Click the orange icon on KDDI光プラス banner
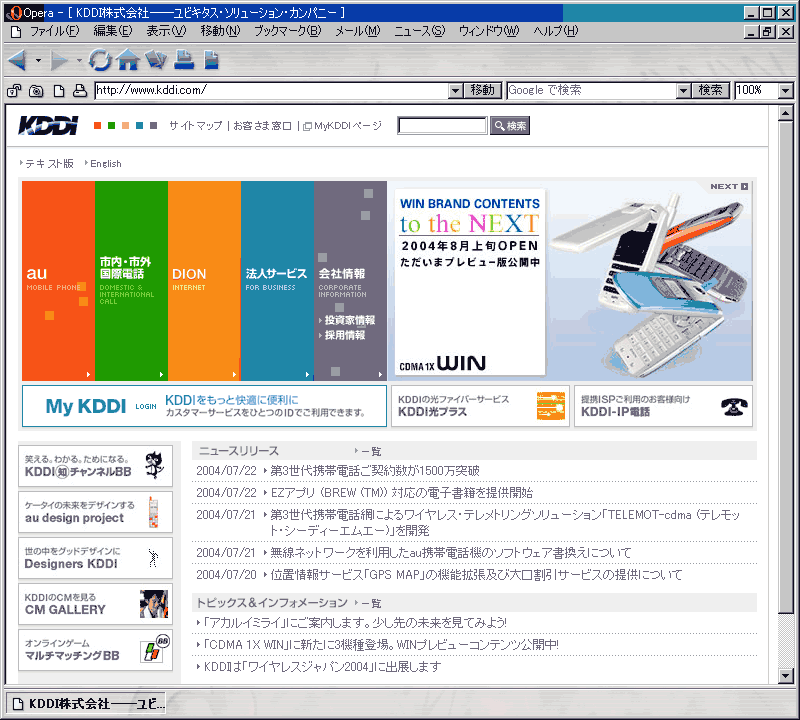Viewport: 800px width, 720px height. coord(551,406)
